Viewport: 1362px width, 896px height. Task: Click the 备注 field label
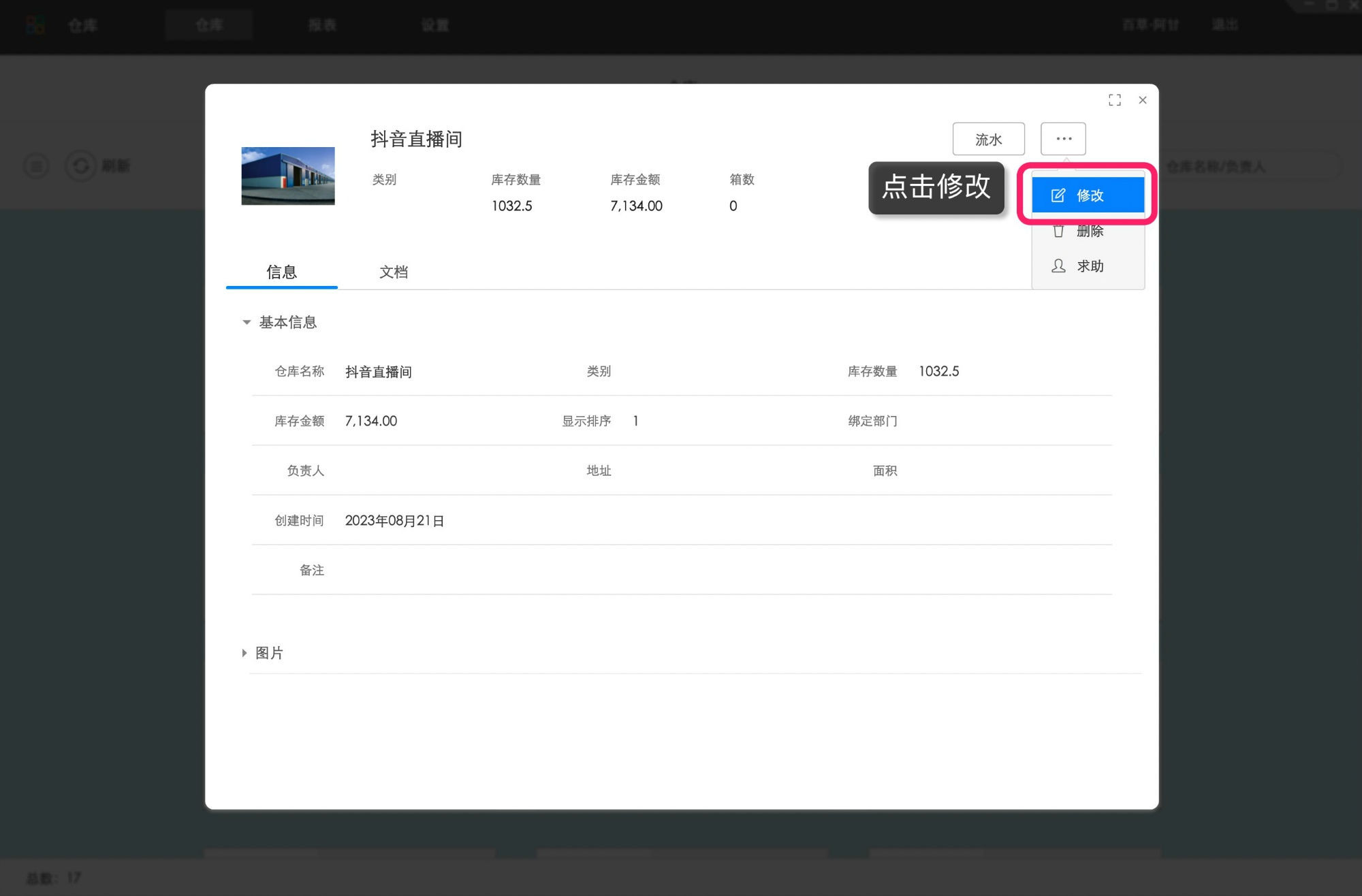point(312,570)
